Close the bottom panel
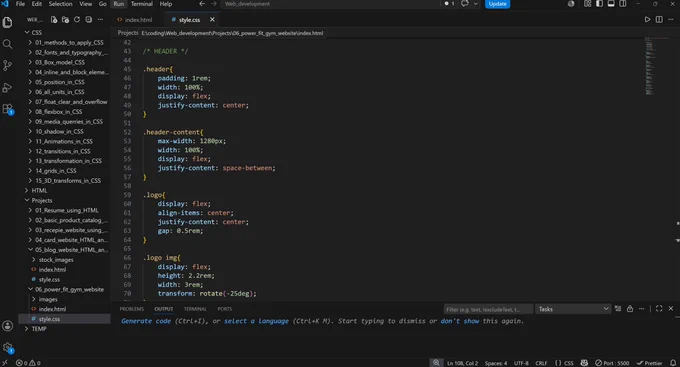The image size is (680, 367). pyautogui.click(x=671, y=308)
